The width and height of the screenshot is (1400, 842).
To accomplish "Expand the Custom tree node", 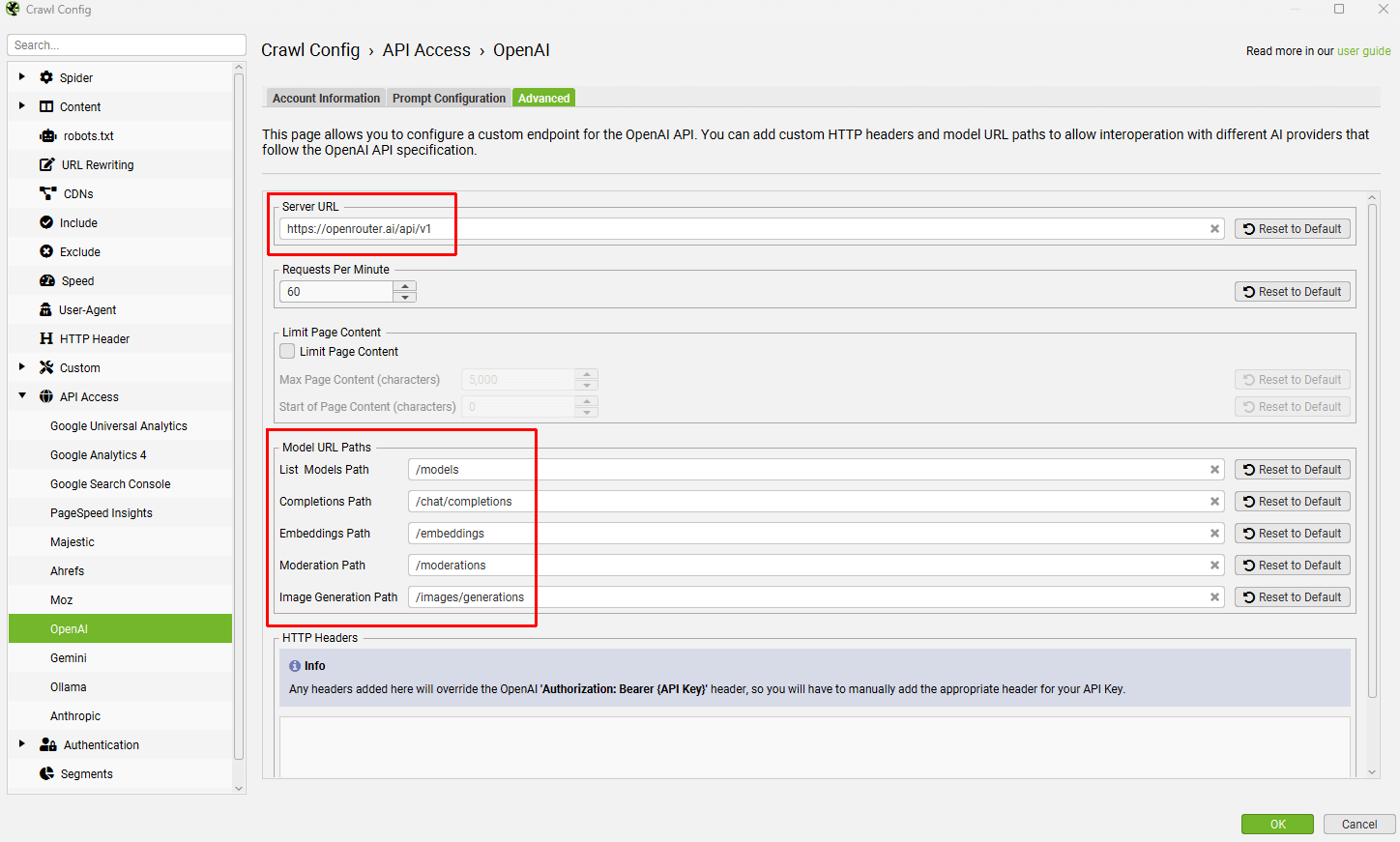I will (22, 366).
